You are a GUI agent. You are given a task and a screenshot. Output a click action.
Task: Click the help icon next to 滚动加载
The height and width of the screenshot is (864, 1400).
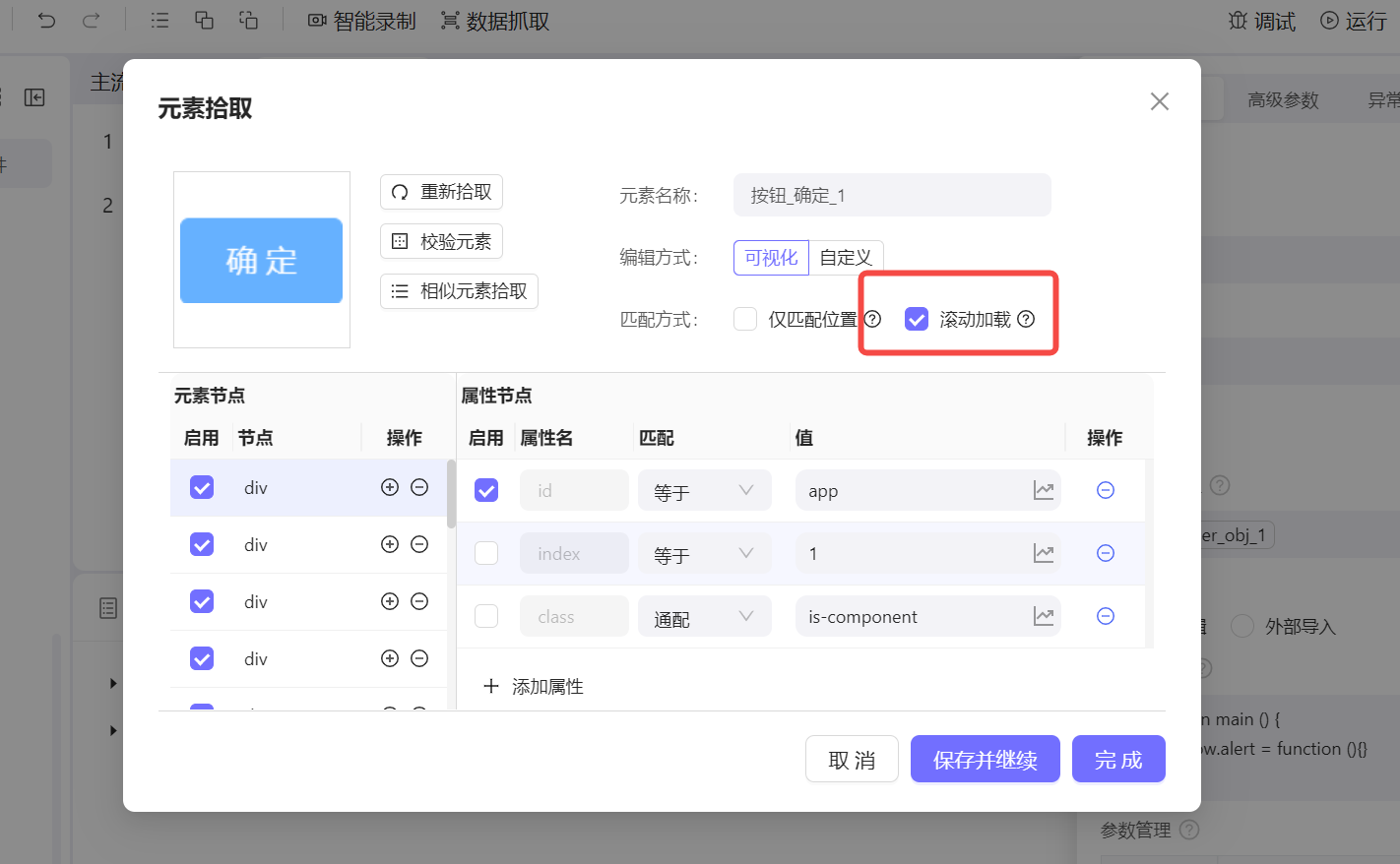pos(1027,319)
